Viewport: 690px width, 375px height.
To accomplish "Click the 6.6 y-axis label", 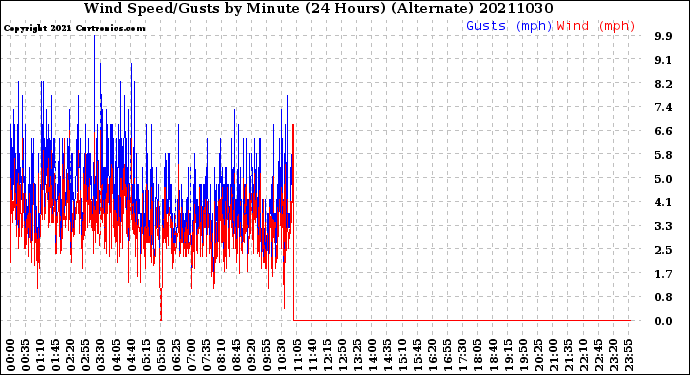I will click(663, 131).
